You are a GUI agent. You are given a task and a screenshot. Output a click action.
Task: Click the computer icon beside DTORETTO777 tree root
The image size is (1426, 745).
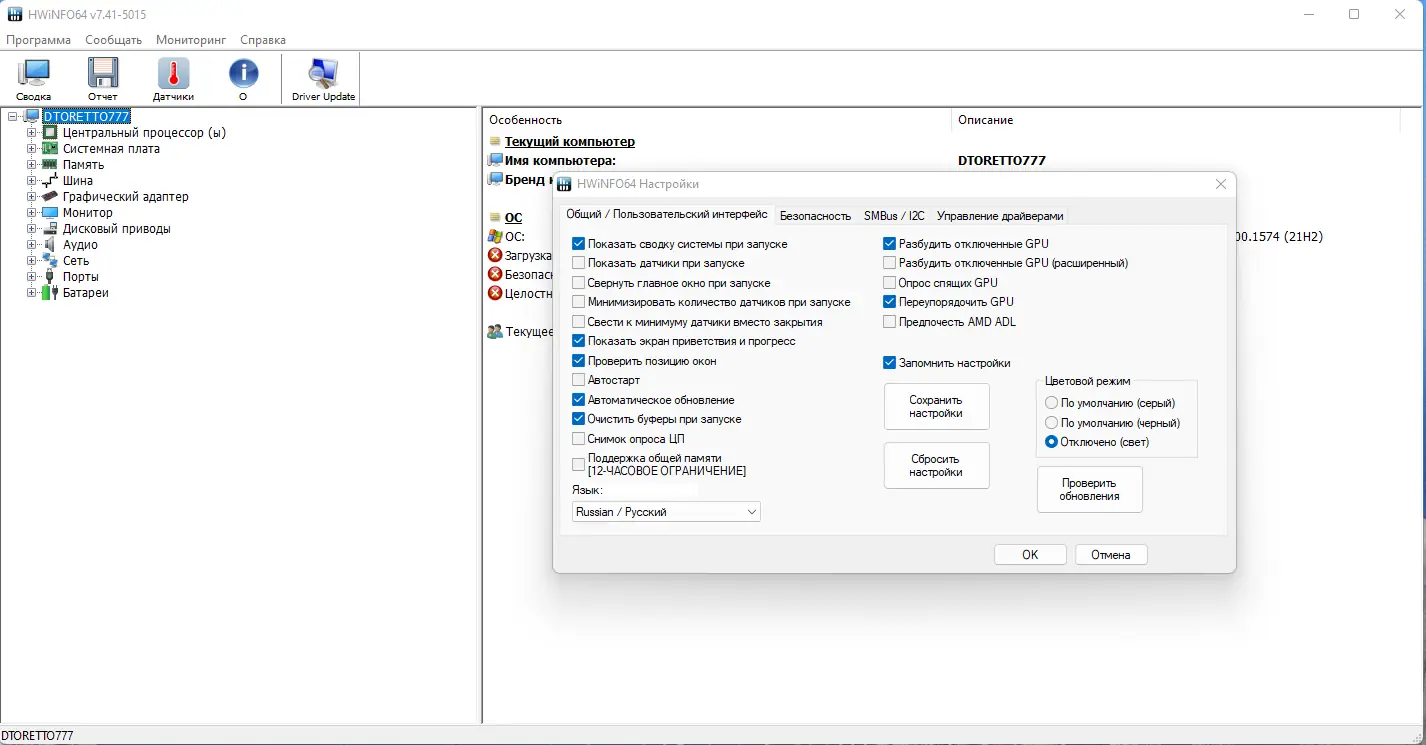(x=32, y=117)
